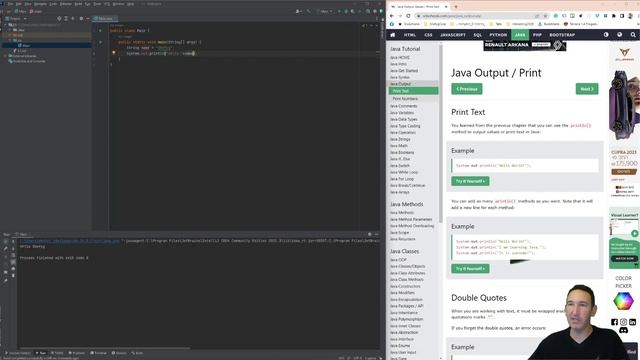Screen dimensions: 640x360
Task: Open Java Strings sidebar link
Action: (400, 139)
